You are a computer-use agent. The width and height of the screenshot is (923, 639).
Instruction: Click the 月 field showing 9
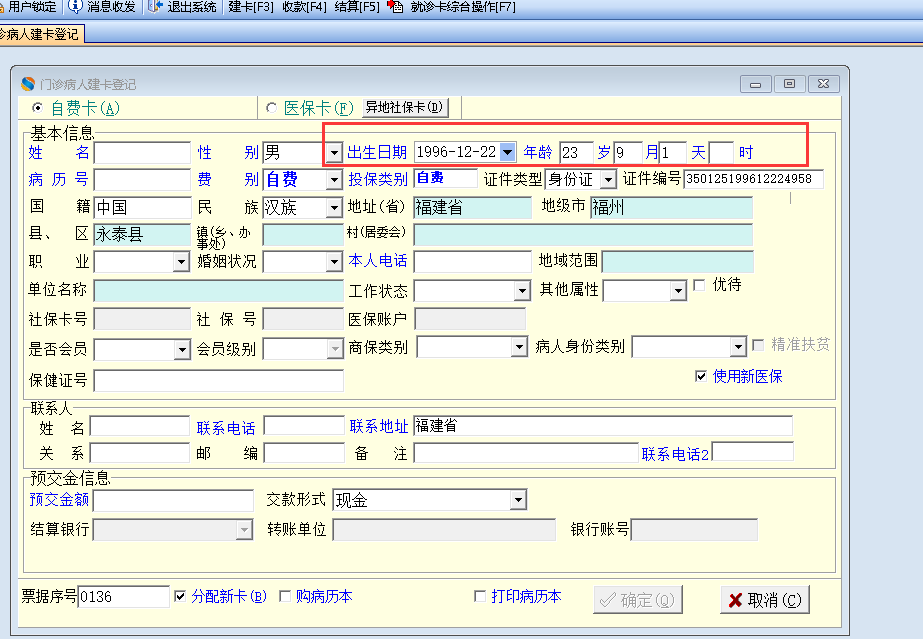(627, 153)
